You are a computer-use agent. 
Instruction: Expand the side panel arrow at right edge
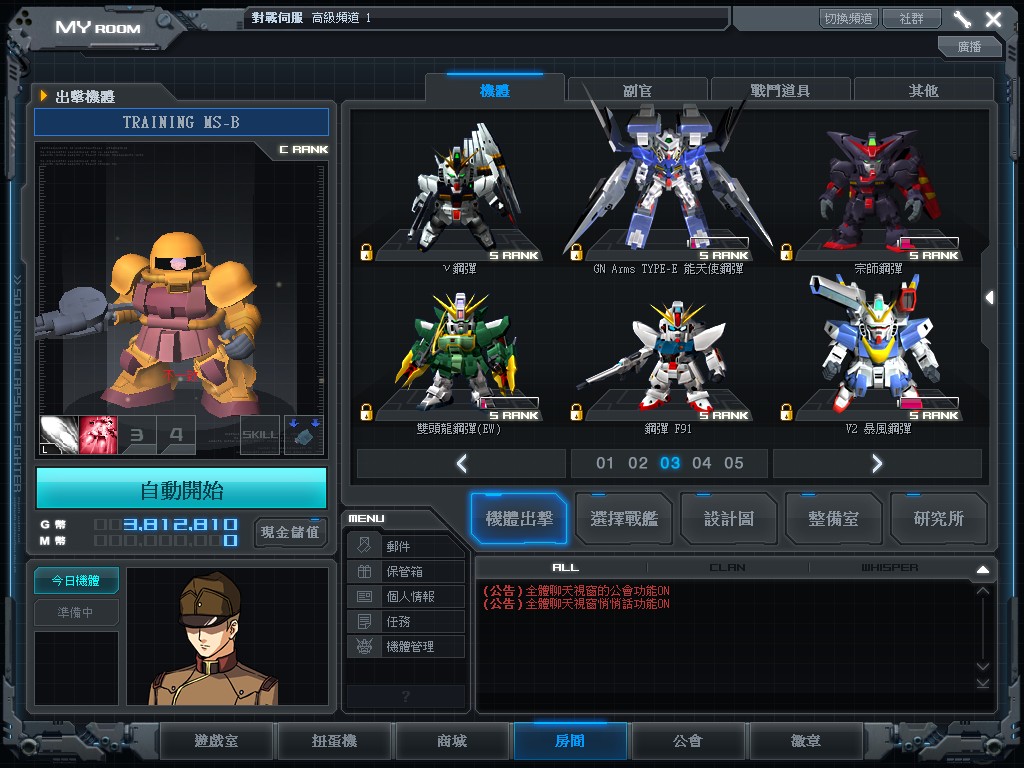click(989, 297)
